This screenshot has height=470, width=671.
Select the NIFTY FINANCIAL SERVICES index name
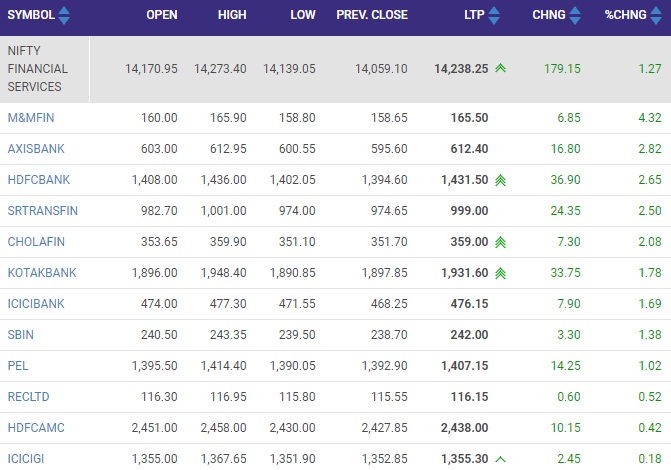coord(37,68)
